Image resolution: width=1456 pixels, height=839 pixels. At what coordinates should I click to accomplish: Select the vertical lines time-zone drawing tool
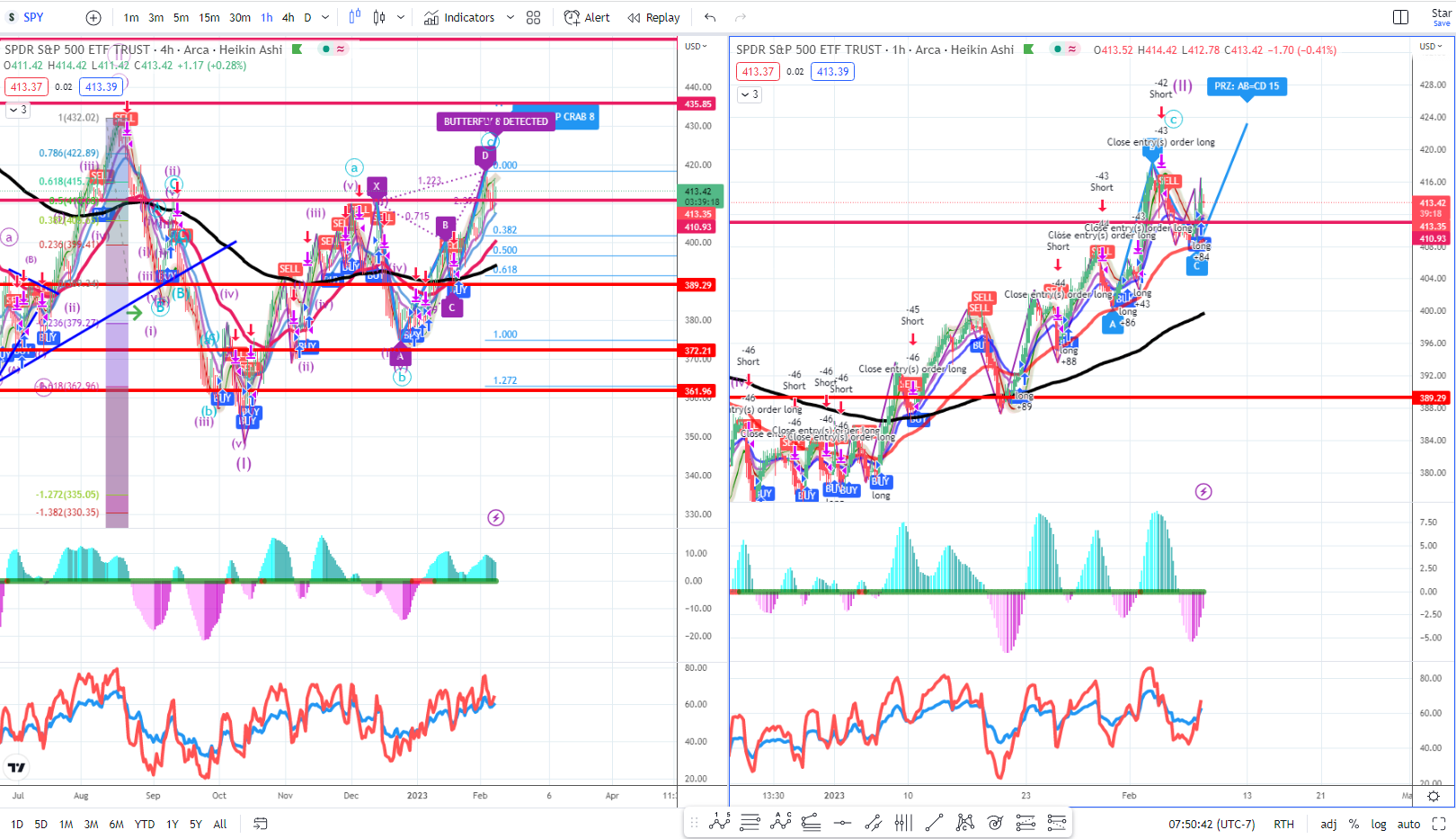[903, 822]
